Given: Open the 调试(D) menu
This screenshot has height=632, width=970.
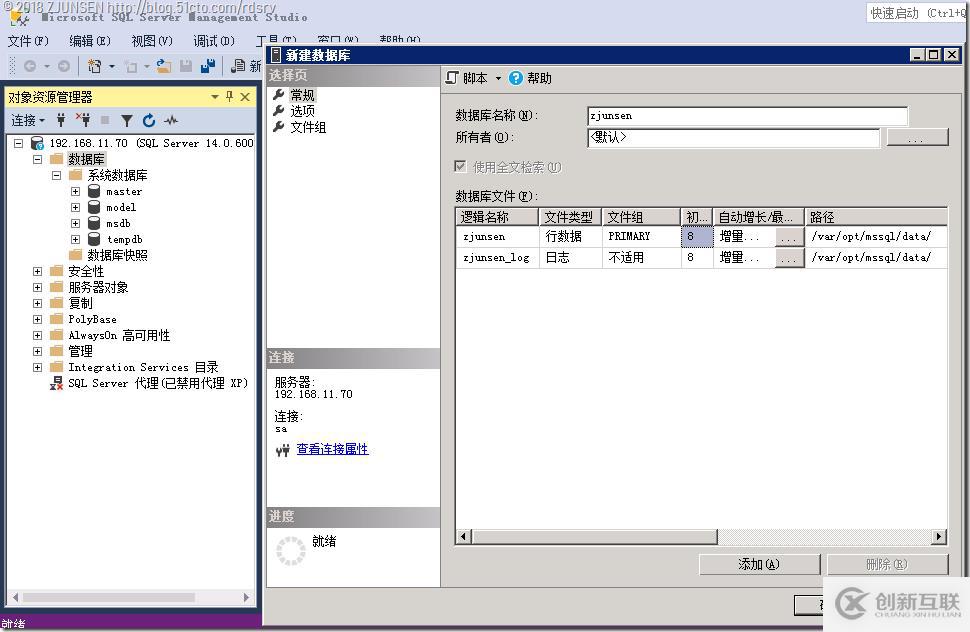Looking at the screenshot, I should coord(213,41).
